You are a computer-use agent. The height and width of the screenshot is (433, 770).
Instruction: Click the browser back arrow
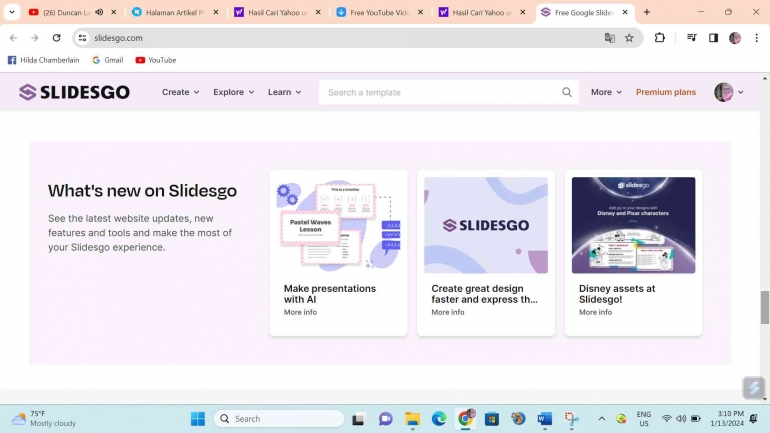13,37
